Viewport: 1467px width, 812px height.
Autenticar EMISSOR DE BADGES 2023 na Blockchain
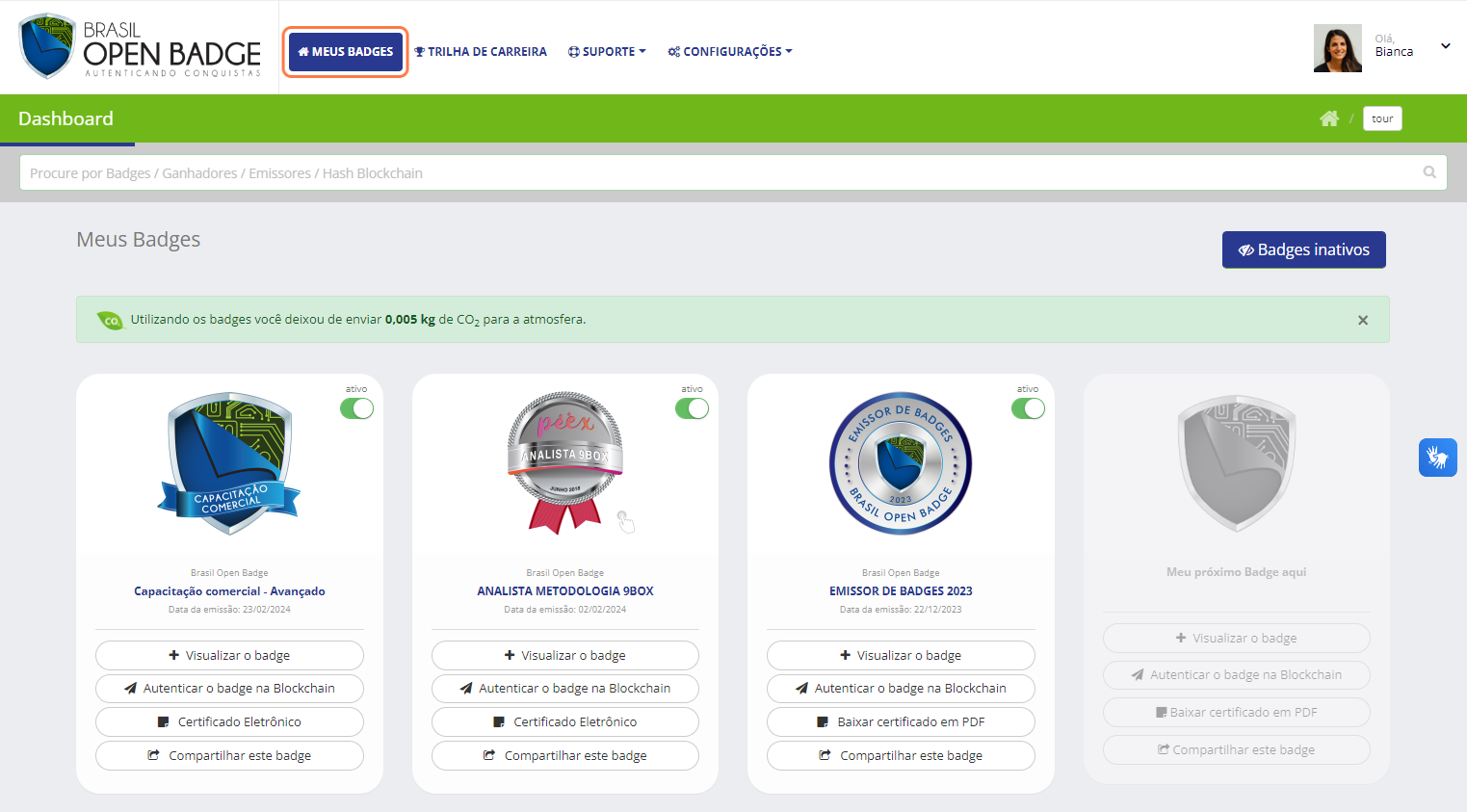pos(901,689)
